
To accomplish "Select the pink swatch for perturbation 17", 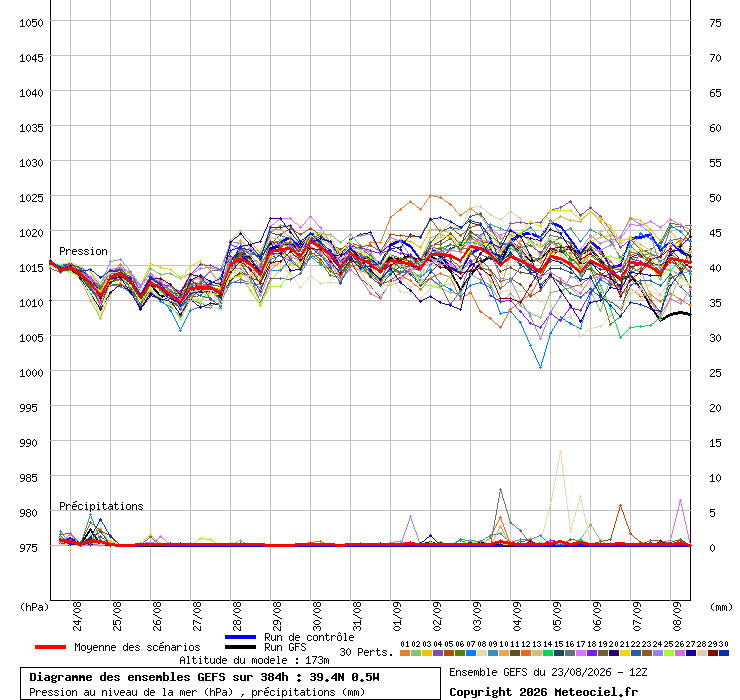I will click(x=580, y=653).
